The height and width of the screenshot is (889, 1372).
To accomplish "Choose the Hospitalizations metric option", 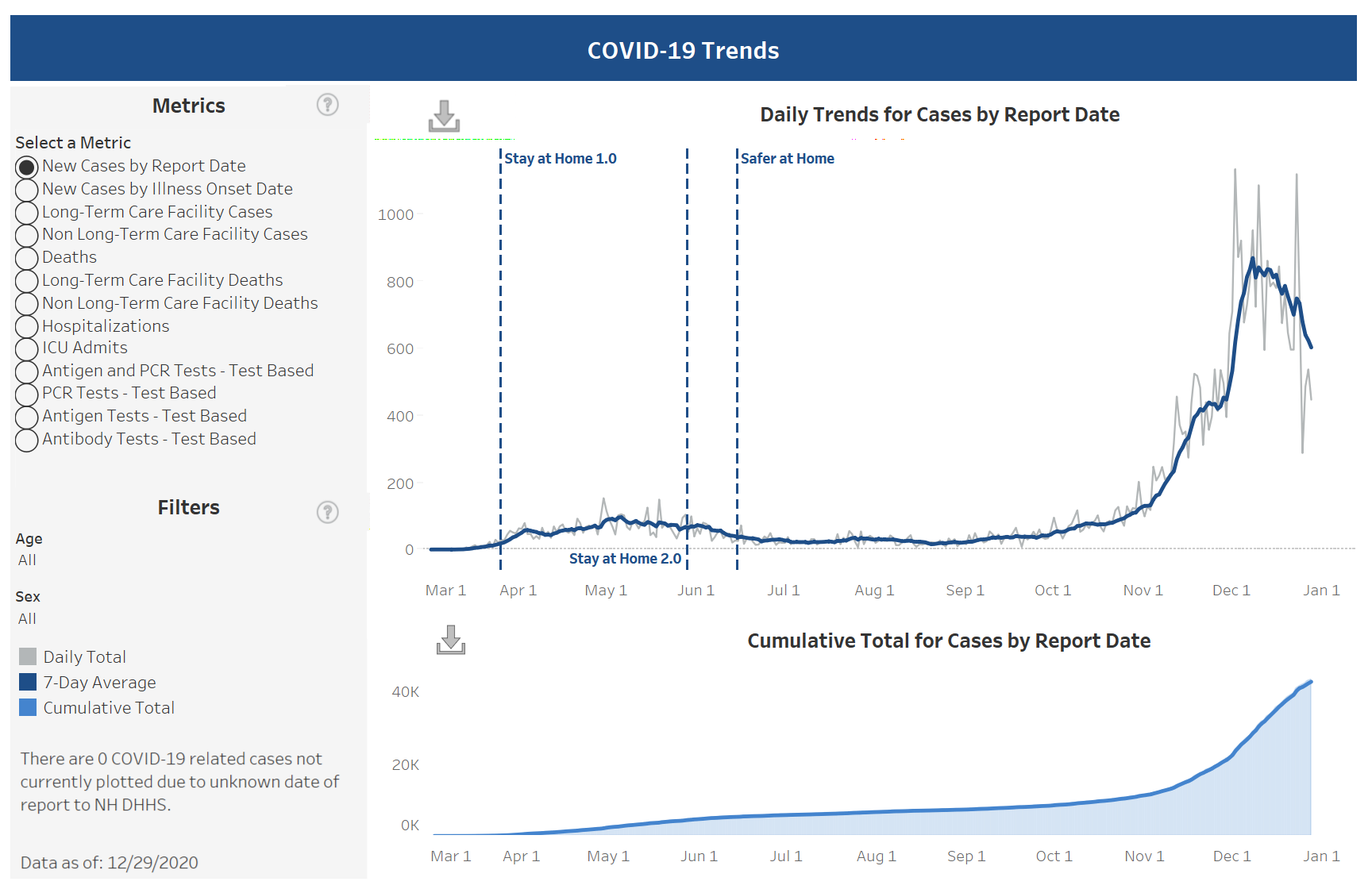I will coord(27,326).
